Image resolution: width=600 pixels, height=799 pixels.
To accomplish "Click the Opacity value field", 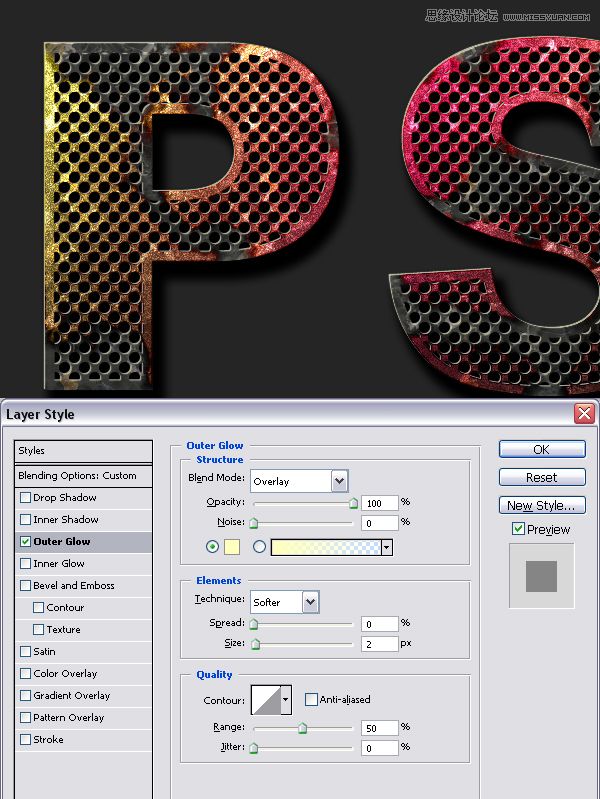I will tap(379, 503).
